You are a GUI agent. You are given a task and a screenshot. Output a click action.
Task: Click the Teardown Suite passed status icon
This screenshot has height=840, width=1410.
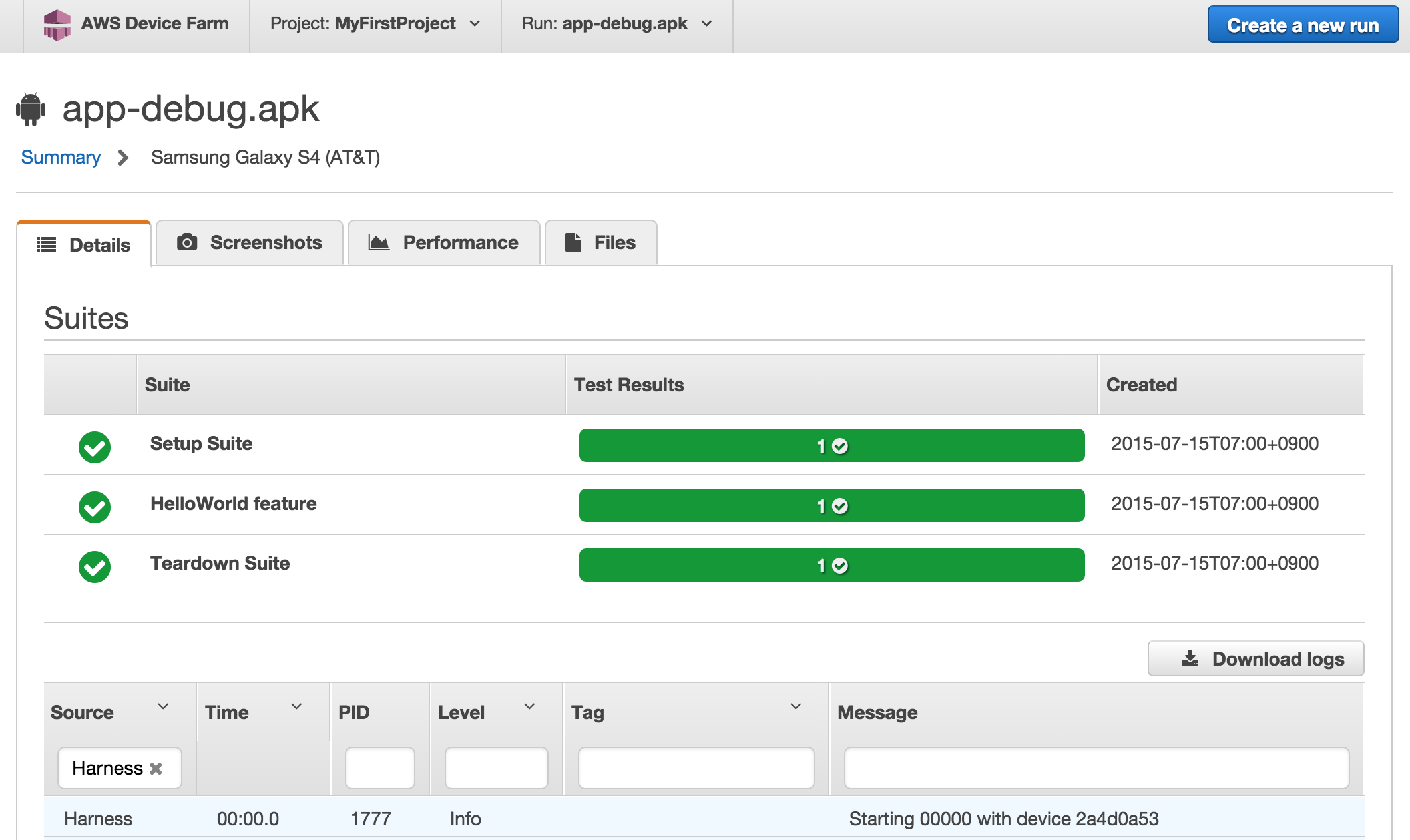95,566
